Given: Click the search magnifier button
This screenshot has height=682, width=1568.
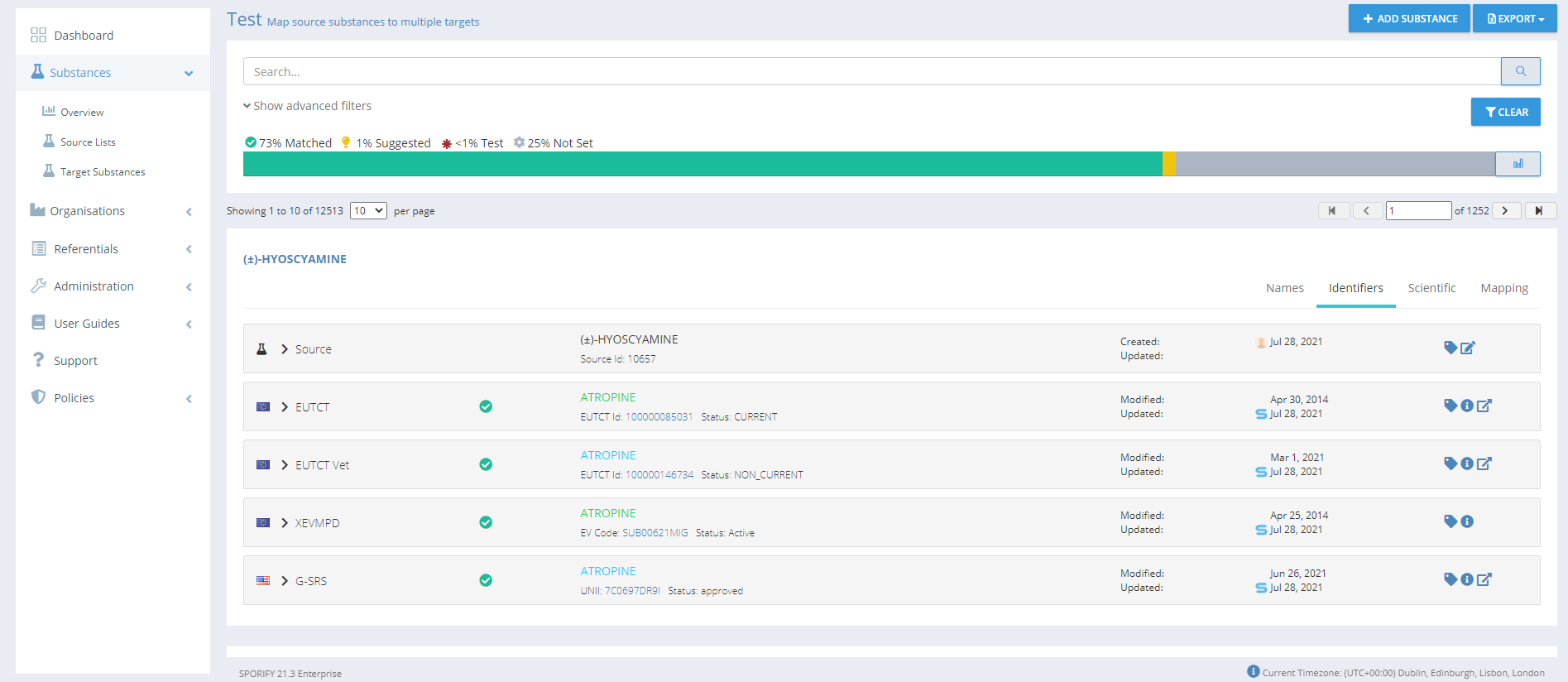Looking at the screenshot, I should click(x=1520, y=71).
